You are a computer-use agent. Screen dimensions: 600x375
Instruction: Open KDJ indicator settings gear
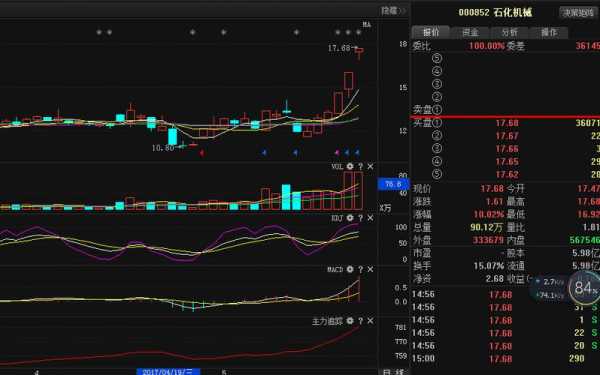click(x=350, y=218)
